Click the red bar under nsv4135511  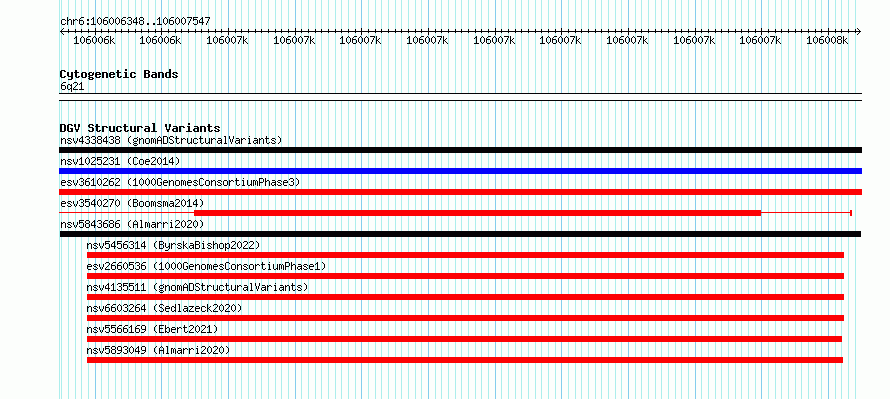465,297
